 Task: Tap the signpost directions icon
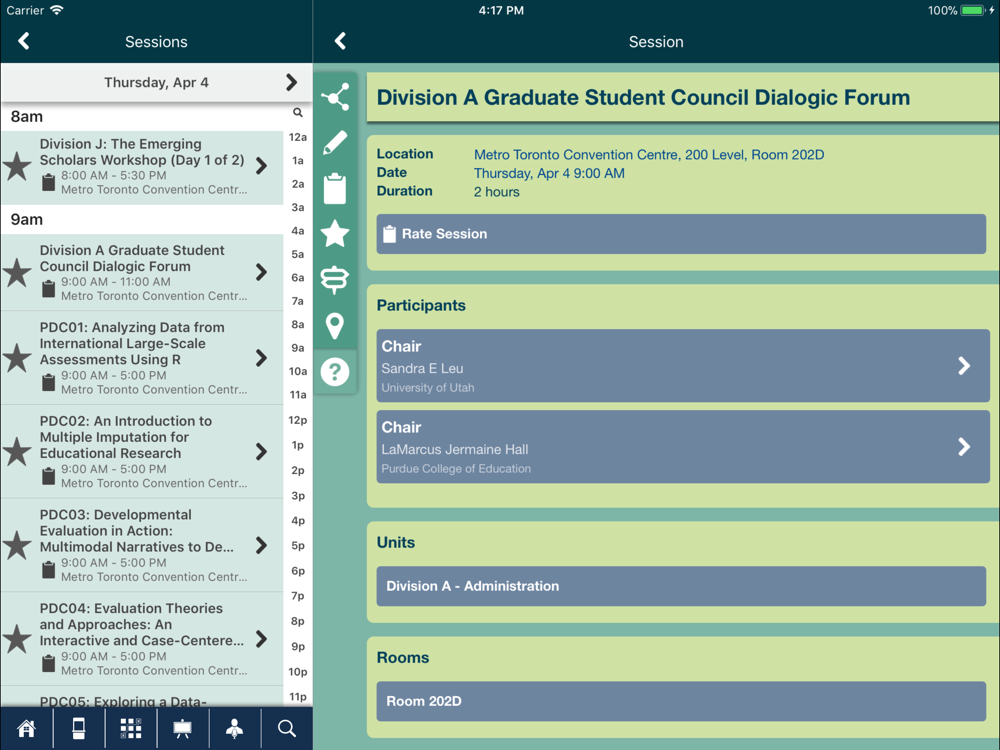[335, 280]
